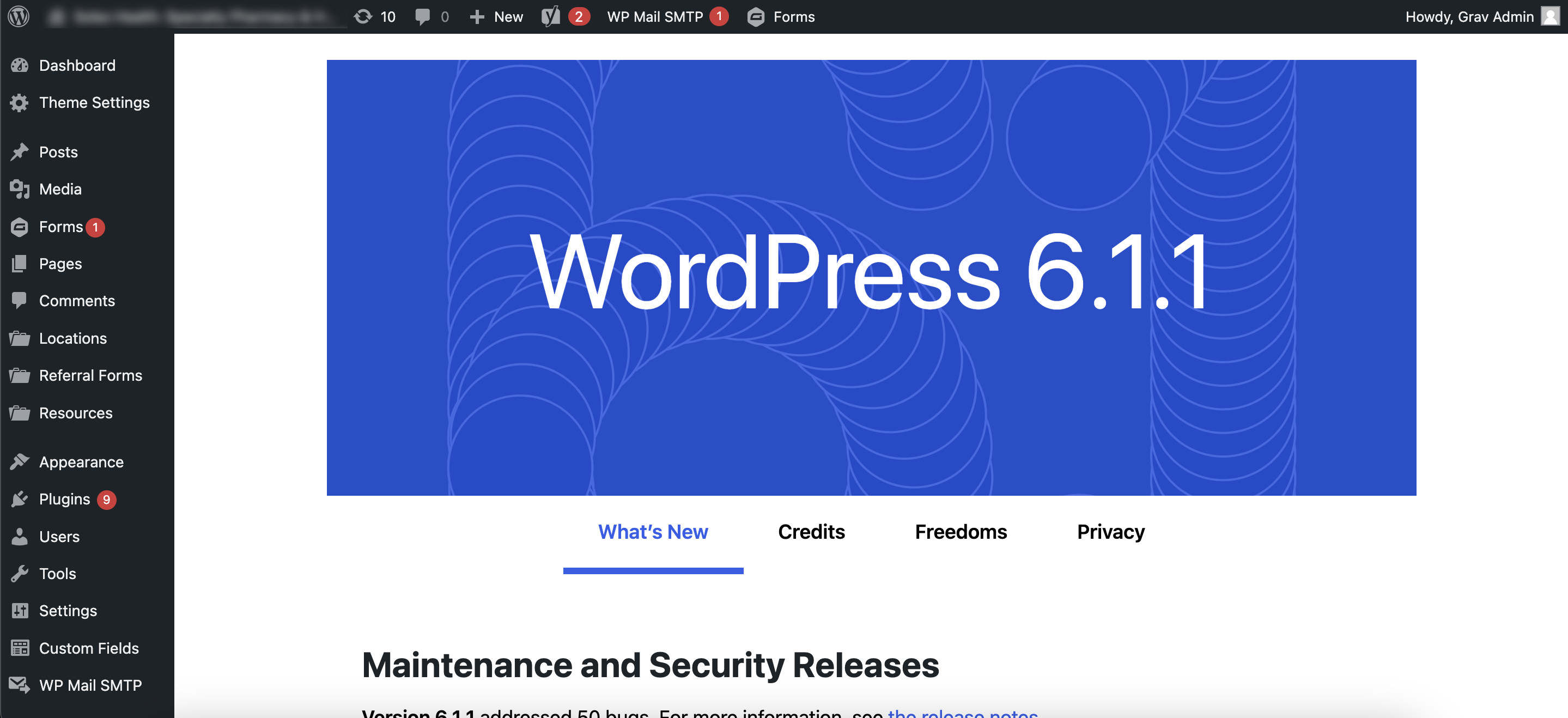Switch to the Privacy tab
The image size is (1568, 718).
pos(1110,532)
